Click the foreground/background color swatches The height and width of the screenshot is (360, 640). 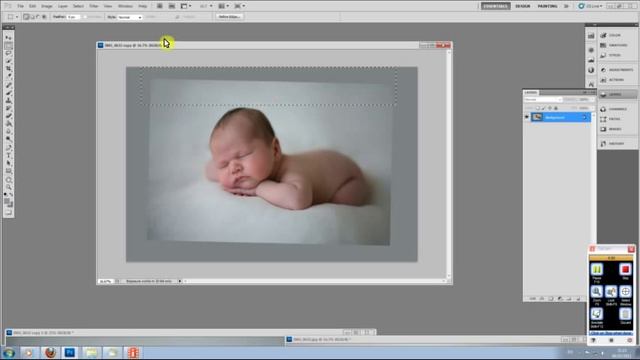[x=9, y=202]
